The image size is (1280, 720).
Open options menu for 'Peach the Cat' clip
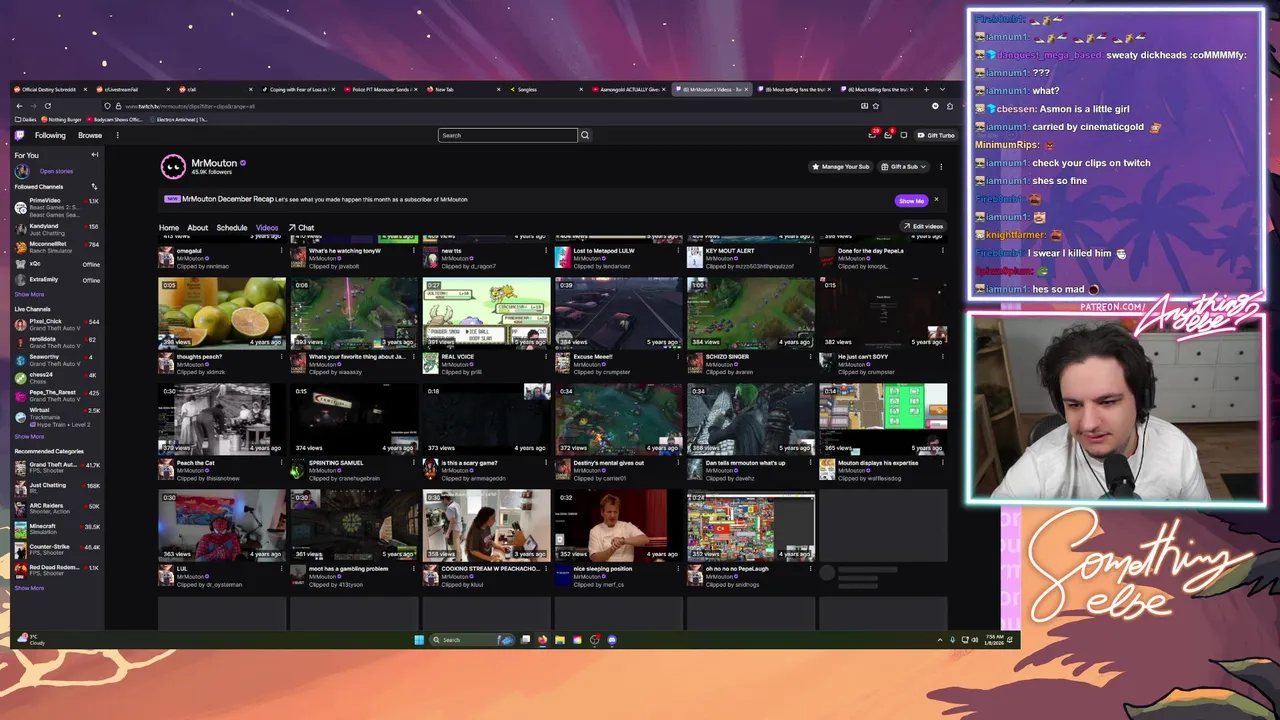point(281,463)
